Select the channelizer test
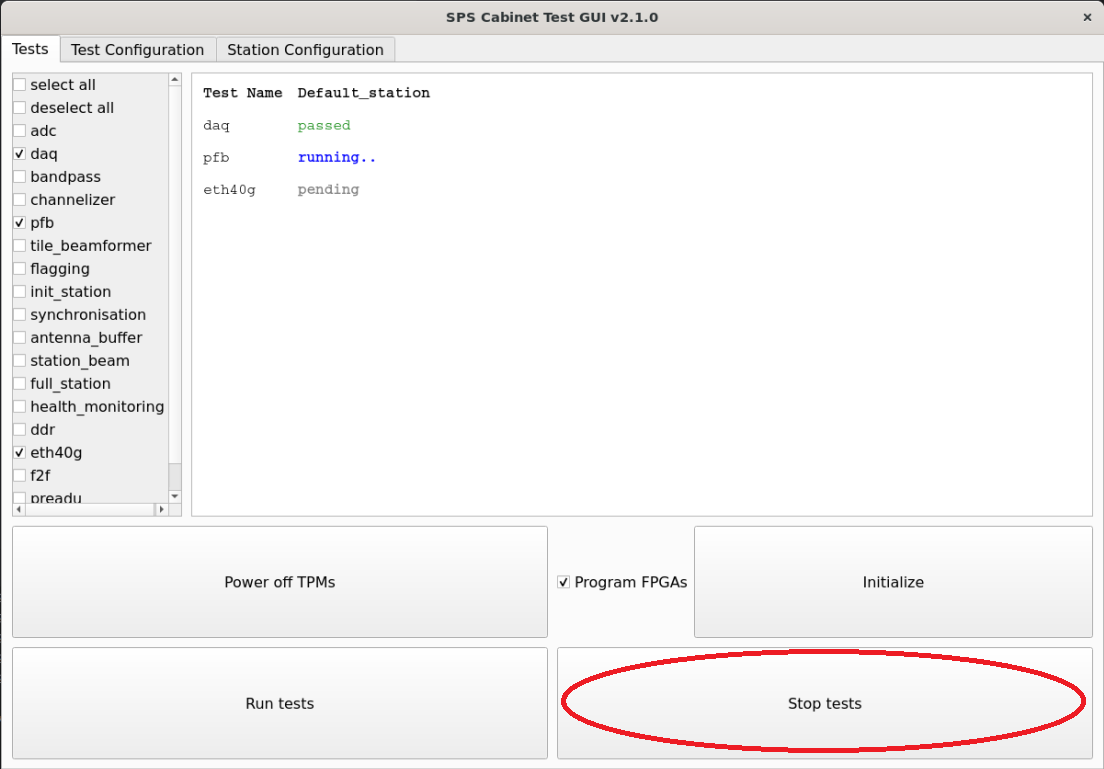Image resolution: width=1104 pixels, height=769 pixels. pos(19,200)
